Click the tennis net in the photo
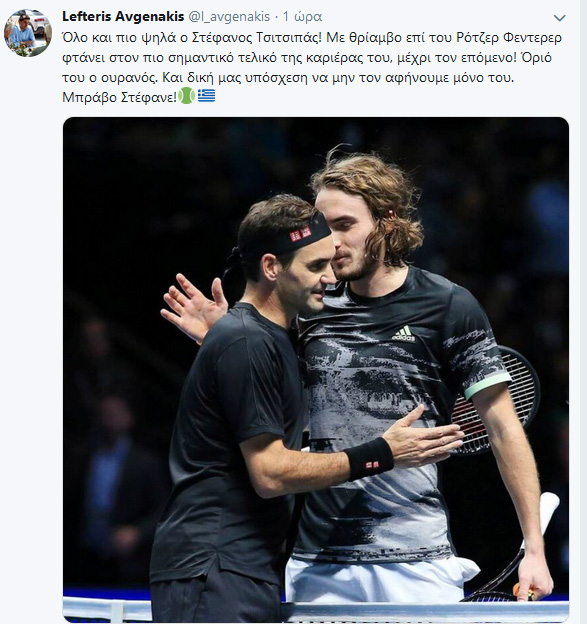The image size is (587, 624). 316,610
